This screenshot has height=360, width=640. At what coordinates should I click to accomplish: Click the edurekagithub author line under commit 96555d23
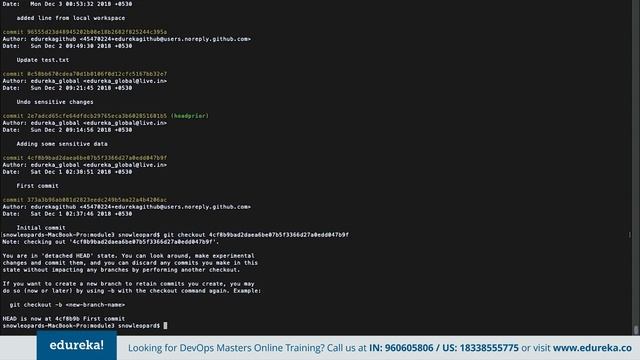tap(127, 39)
